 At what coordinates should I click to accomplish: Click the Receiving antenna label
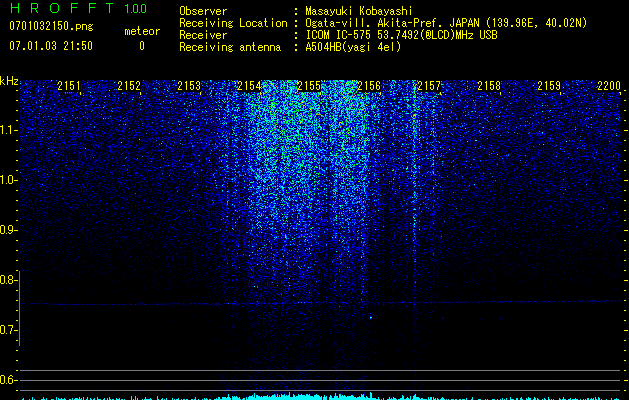tap(230, 47)
